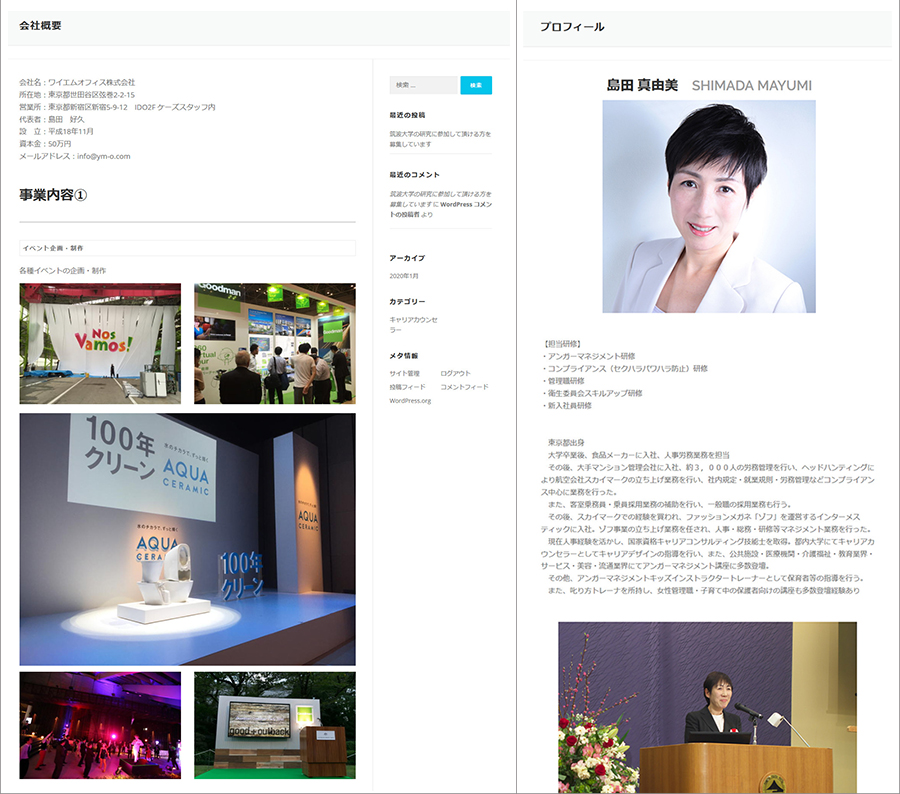900x794 pixels.
Task: Open the サイト管理 admin link
Action: (x=405, y=373)
